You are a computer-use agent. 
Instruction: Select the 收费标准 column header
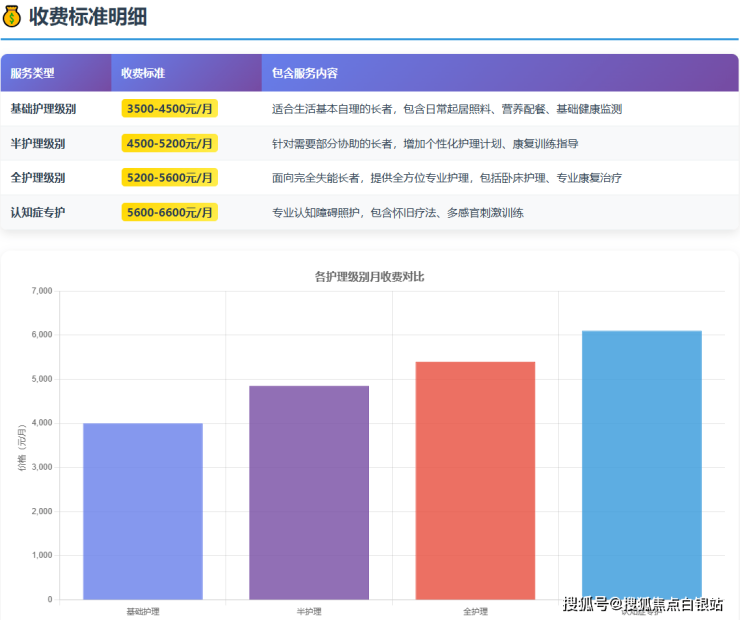click(x=143, y=74)
